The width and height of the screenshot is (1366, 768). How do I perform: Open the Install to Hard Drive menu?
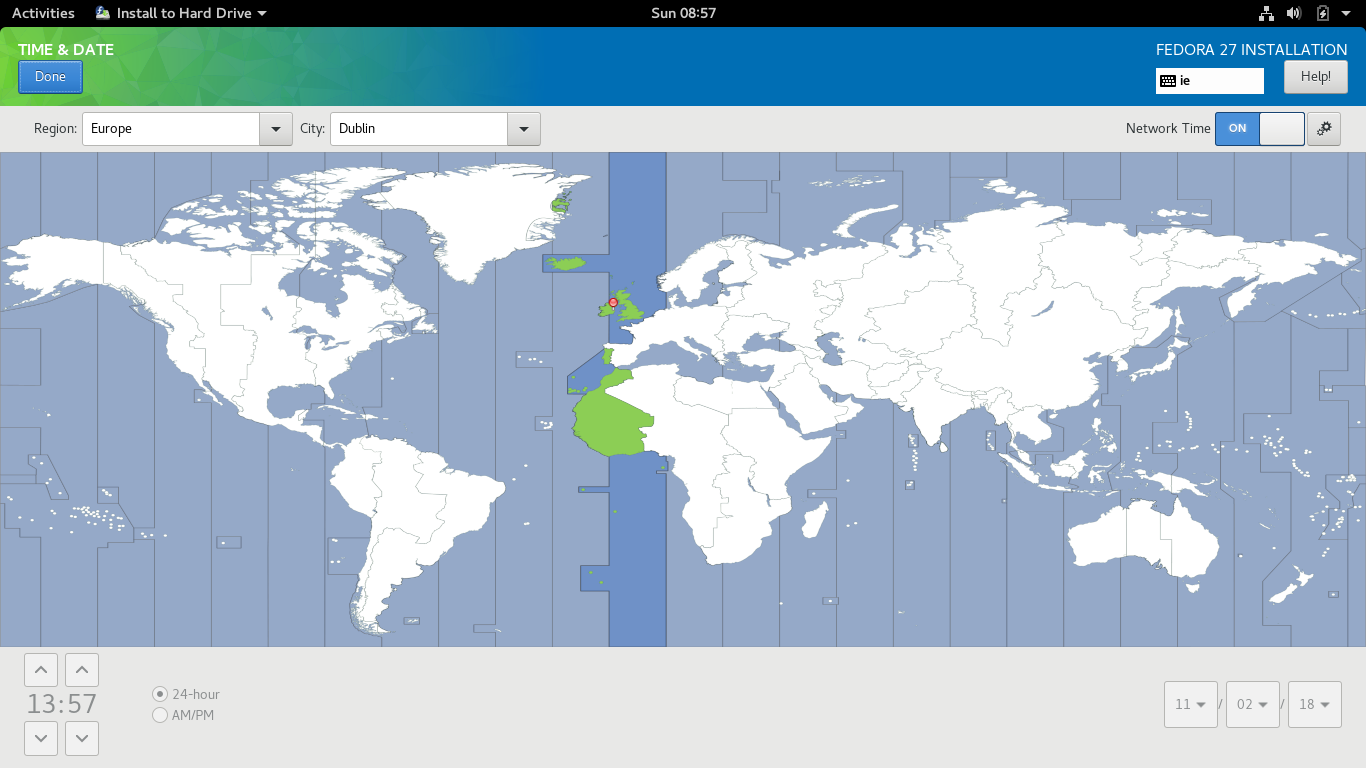(182, 13)
